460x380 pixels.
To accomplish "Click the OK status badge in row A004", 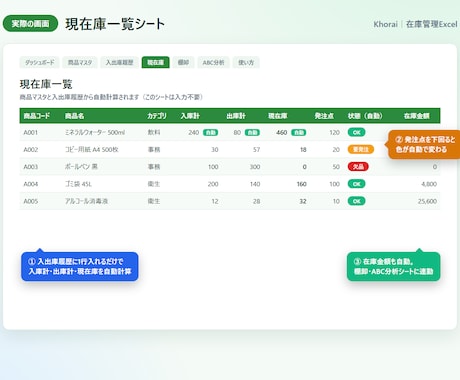I will [x=357, y=184].
